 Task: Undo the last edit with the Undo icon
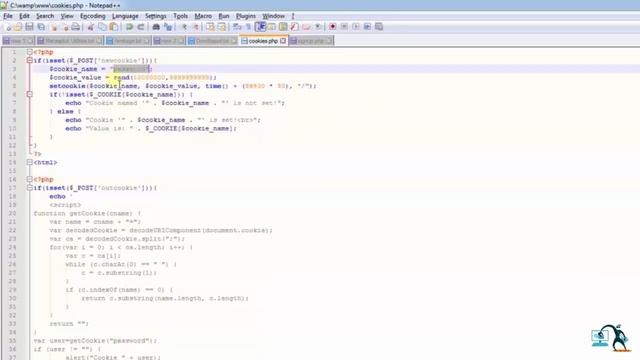pos(129,27)
